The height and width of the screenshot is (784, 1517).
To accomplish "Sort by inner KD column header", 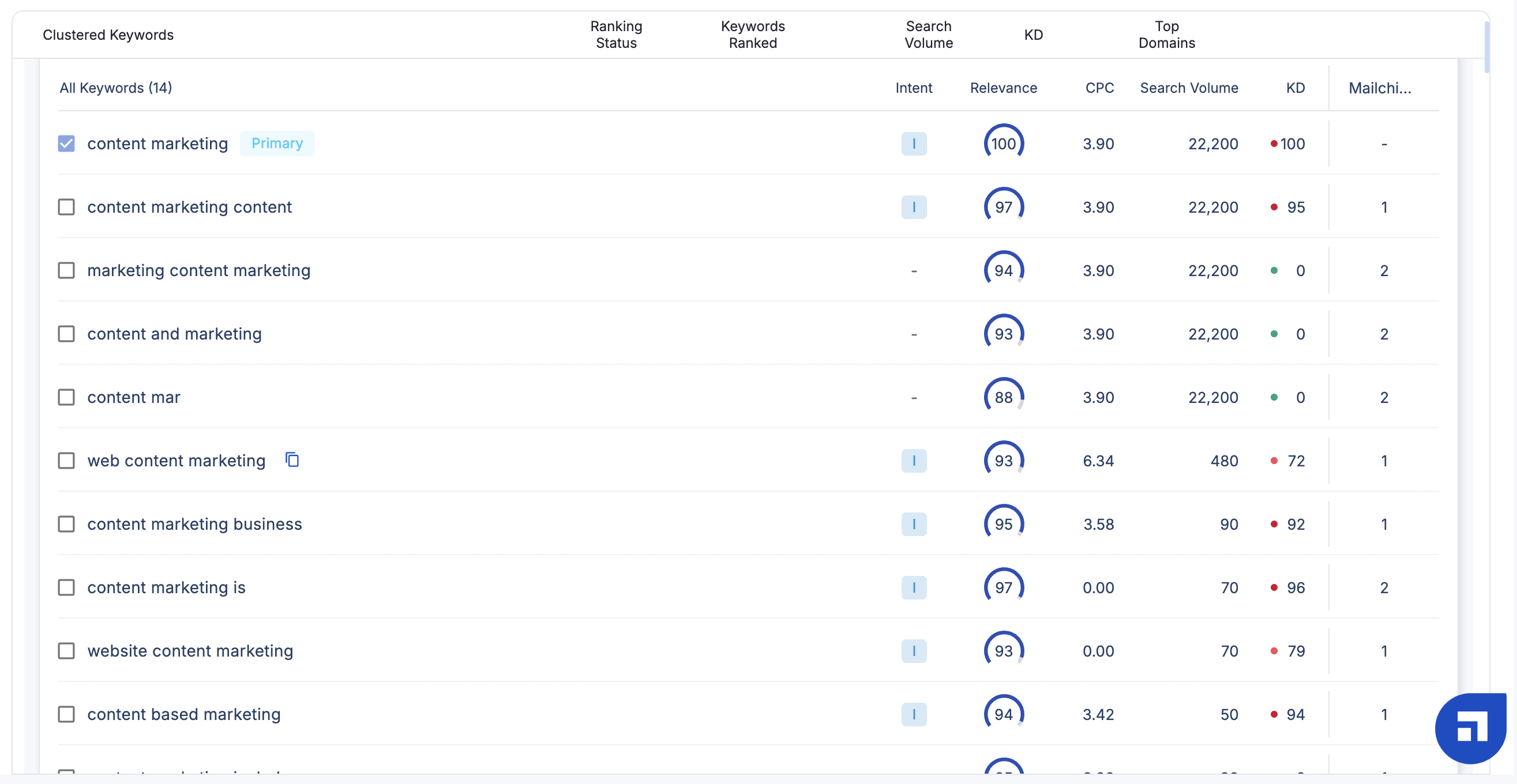I will click(1296, 88).
